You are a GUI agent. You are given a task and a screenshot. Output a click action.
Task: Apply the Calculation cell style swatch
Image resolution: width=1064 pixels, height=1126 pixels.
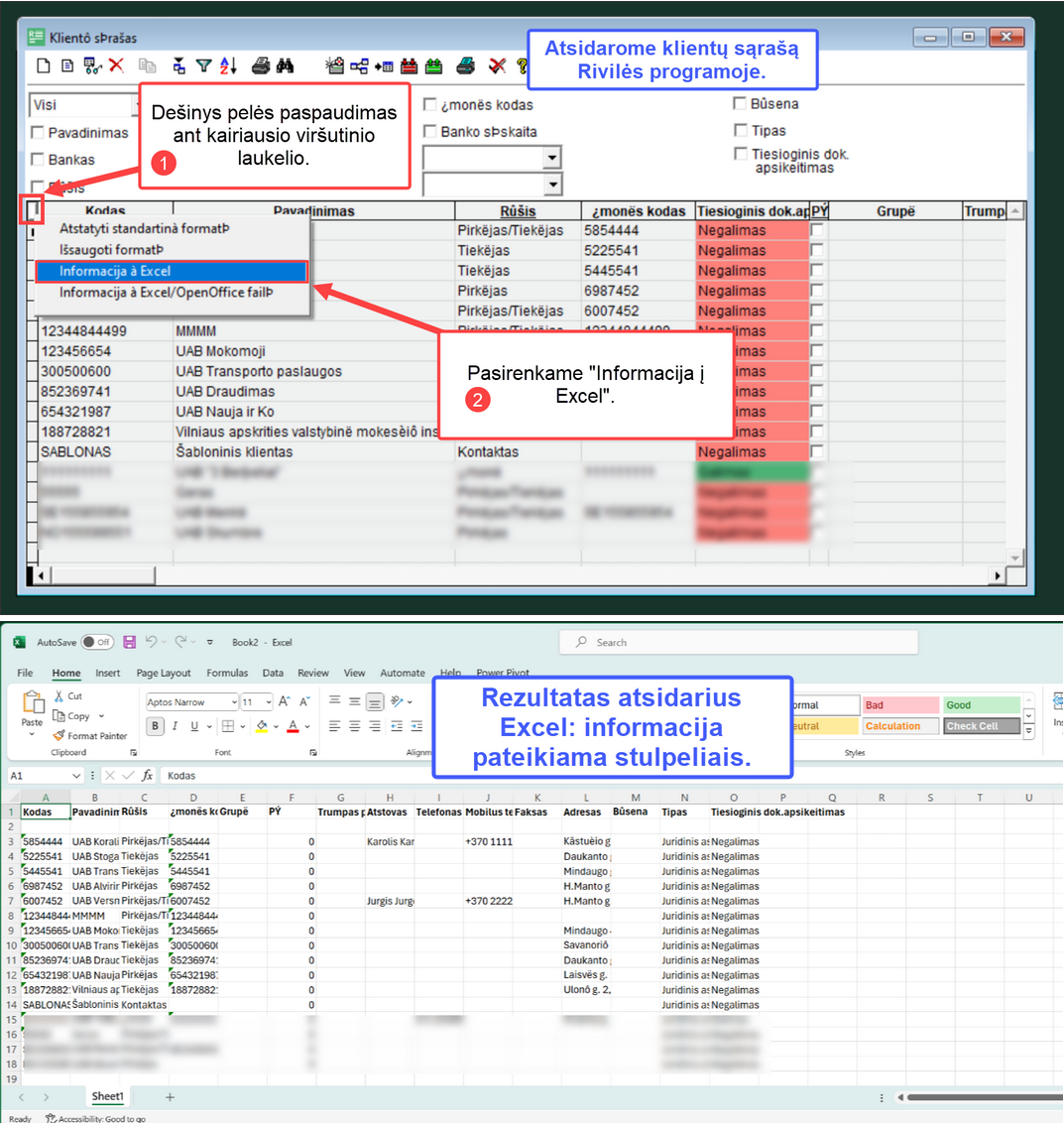click(x=900, y=726)
